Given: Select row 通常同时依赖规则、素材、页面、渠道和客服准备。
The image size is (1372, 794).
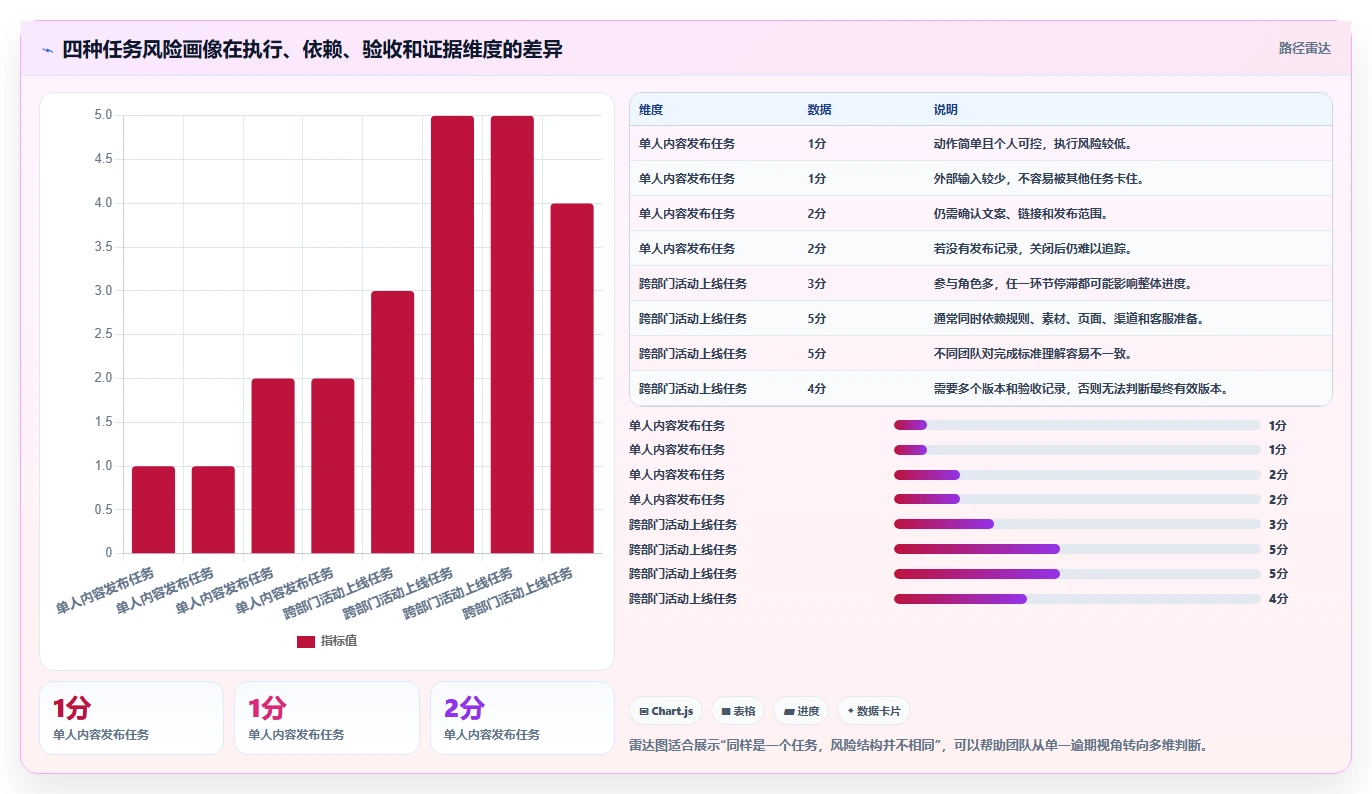Looking at the screenshot, I should [x=981, y=319].
